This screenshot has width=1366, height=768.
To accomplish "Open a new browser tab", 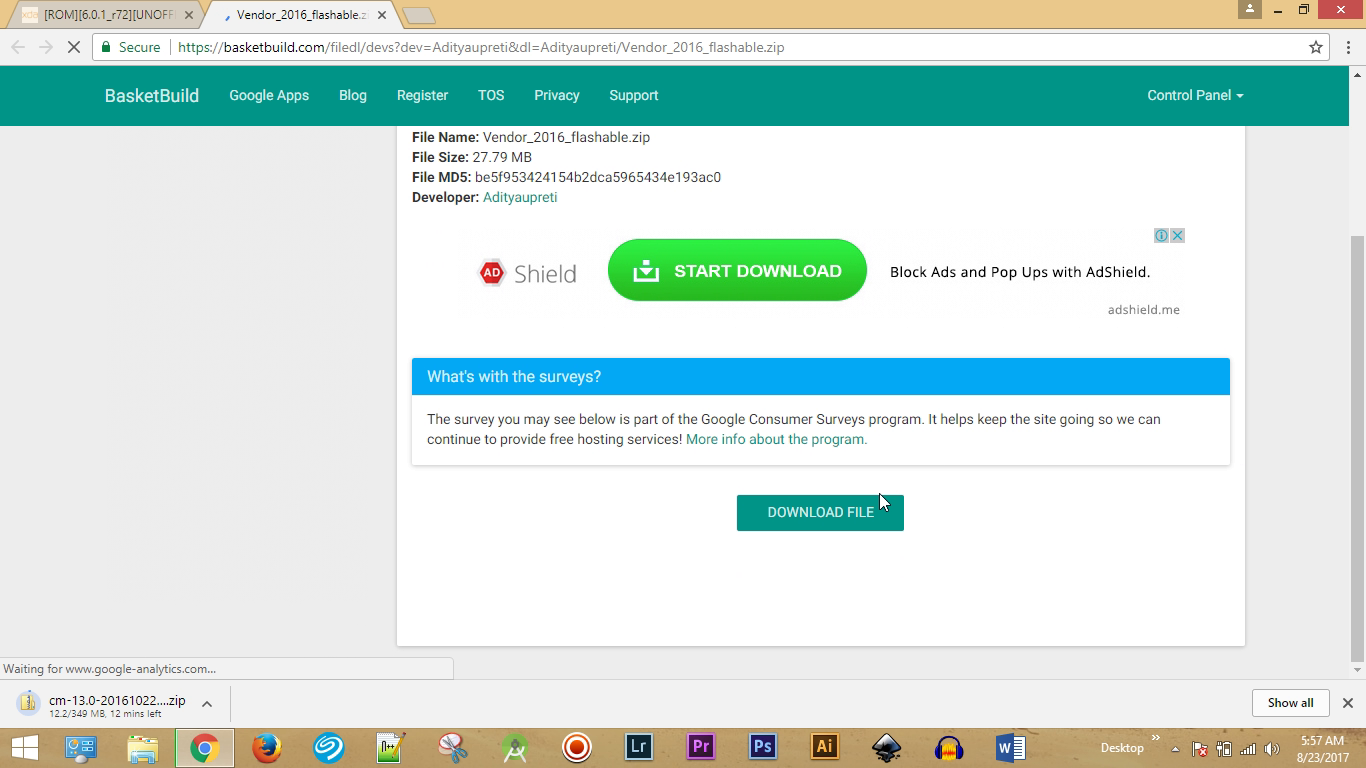I will [x=418, y=15].
